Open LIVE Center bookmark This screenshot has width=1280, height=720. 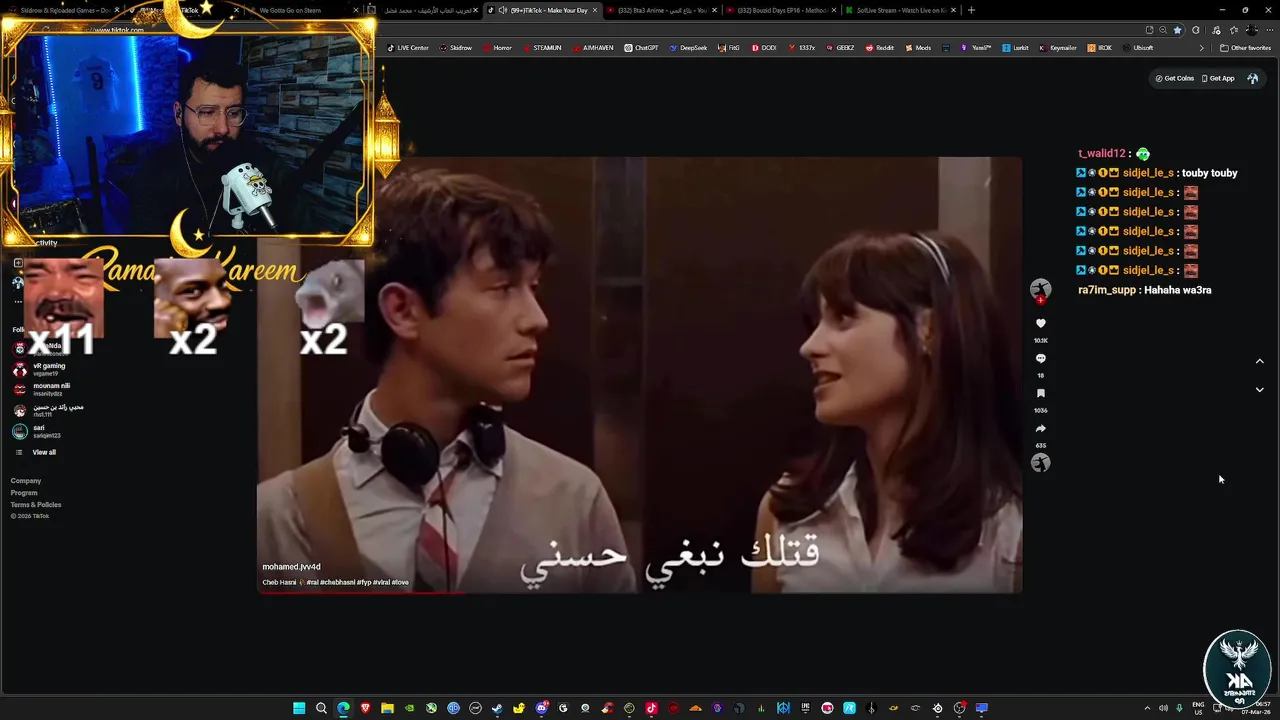click(x=408, y=48)
